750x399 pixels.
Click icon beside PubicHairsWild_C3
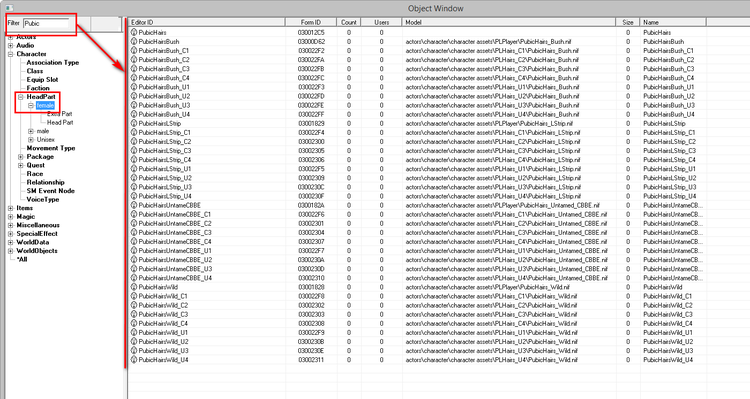pos(134,314)
